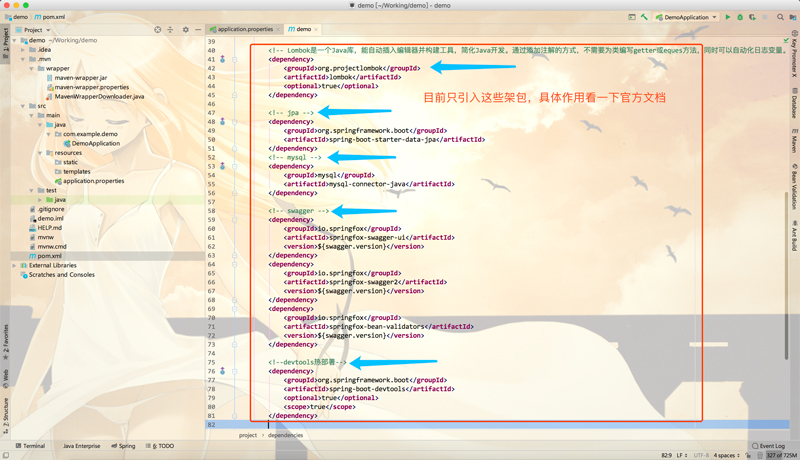Expand the .idea folder arrow
The image size is (800, 460).
(23, 49)
